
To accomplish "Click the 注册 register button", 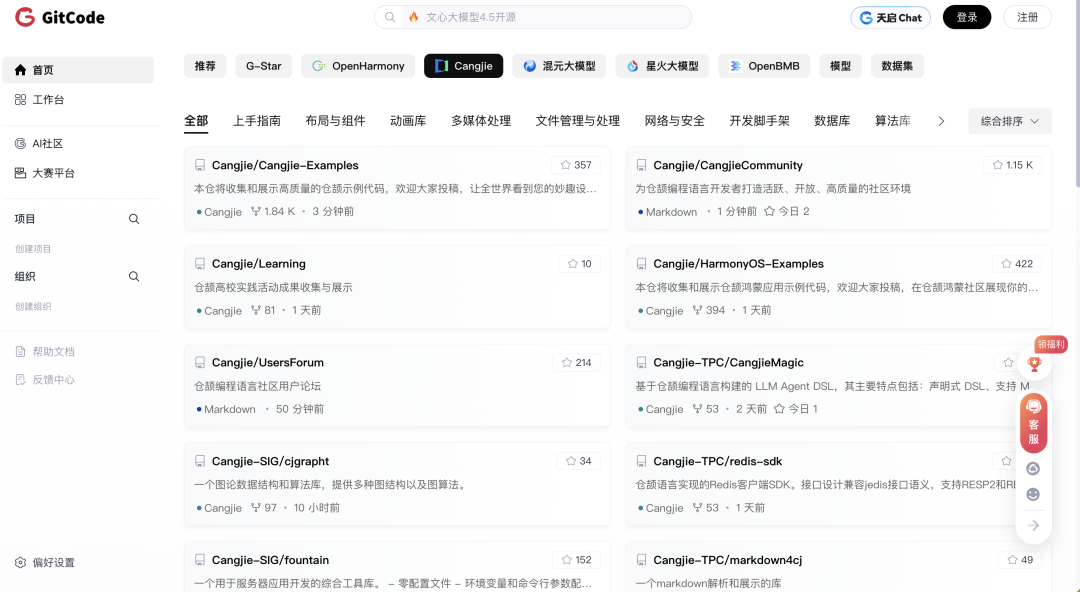I will [1028, 17].
